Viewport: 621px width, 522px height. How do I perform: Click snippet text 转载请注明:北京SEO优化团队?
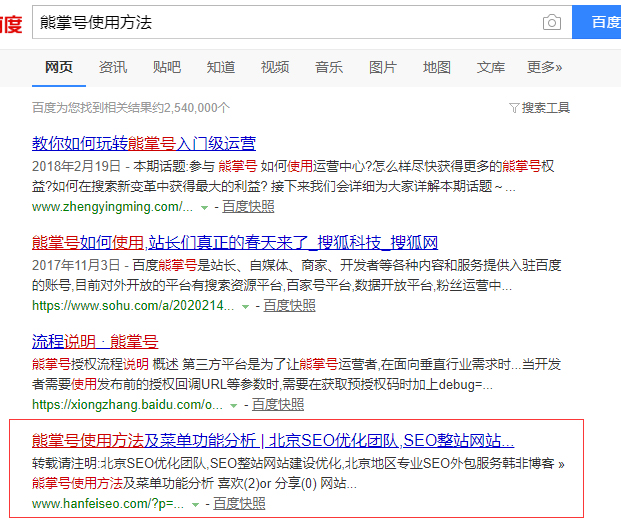pos(120,463)
